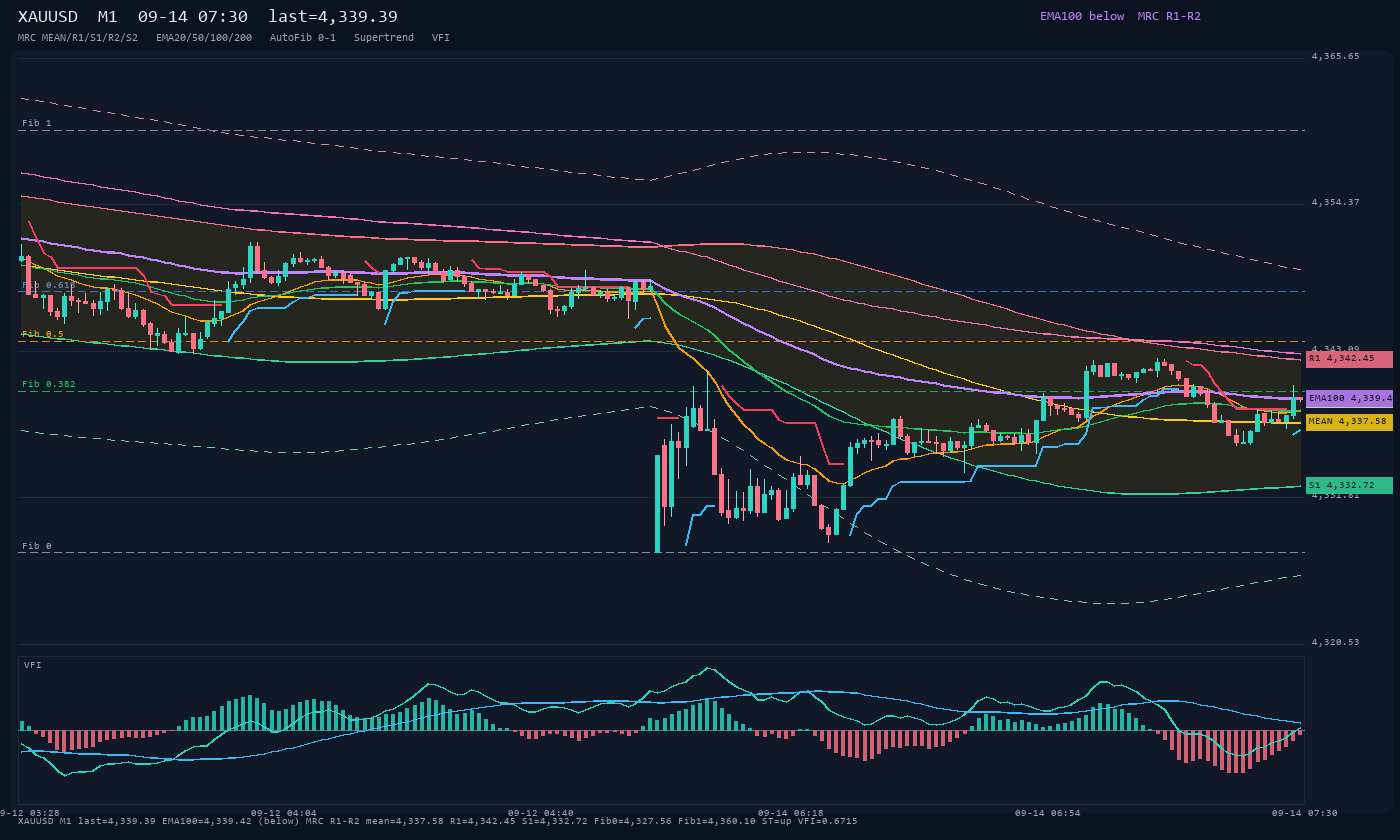The width and height of the screenshot is (1400, 840).
Task: Click the '09-14 06:54' time axis label
Action: tap(1048, 813)
